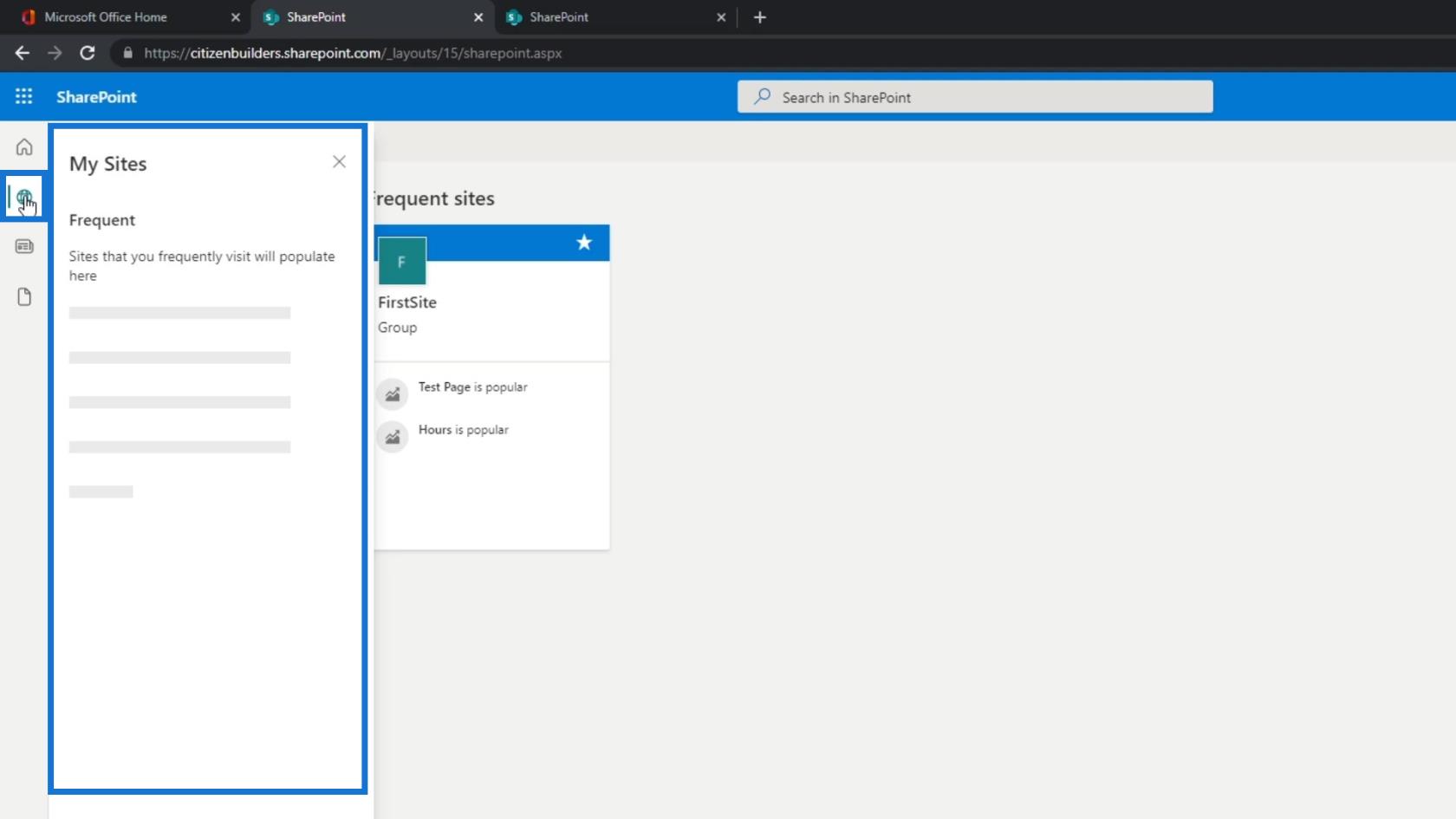Click the My Sites panel title
Screen dimensions: 1456x819
(x=108, y=164)
